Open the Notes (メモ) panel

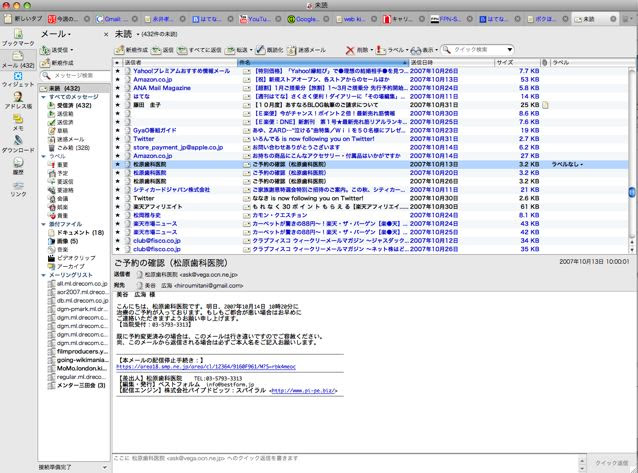pos(18,123)
